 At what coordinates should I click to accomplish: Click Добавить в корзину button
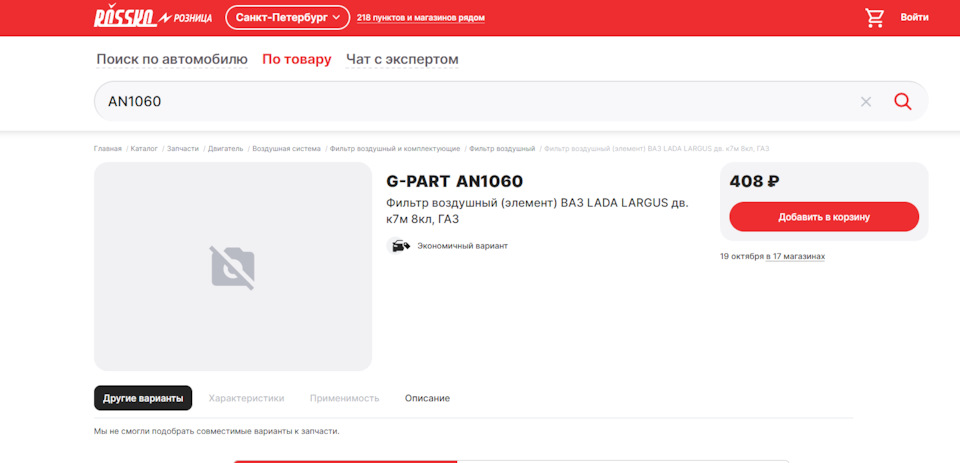click(x=824, y=217)
